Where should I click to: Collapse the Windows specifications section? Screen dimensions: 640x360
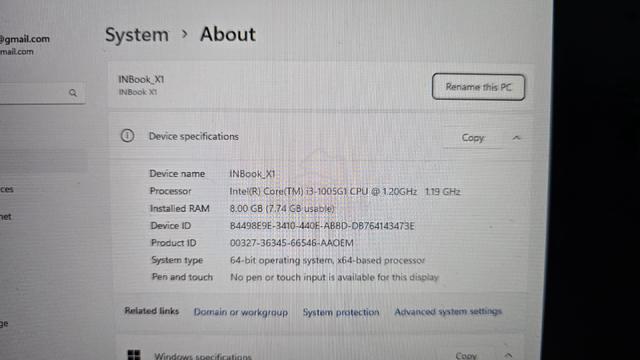pyautogui.click(x=508, y=356)
